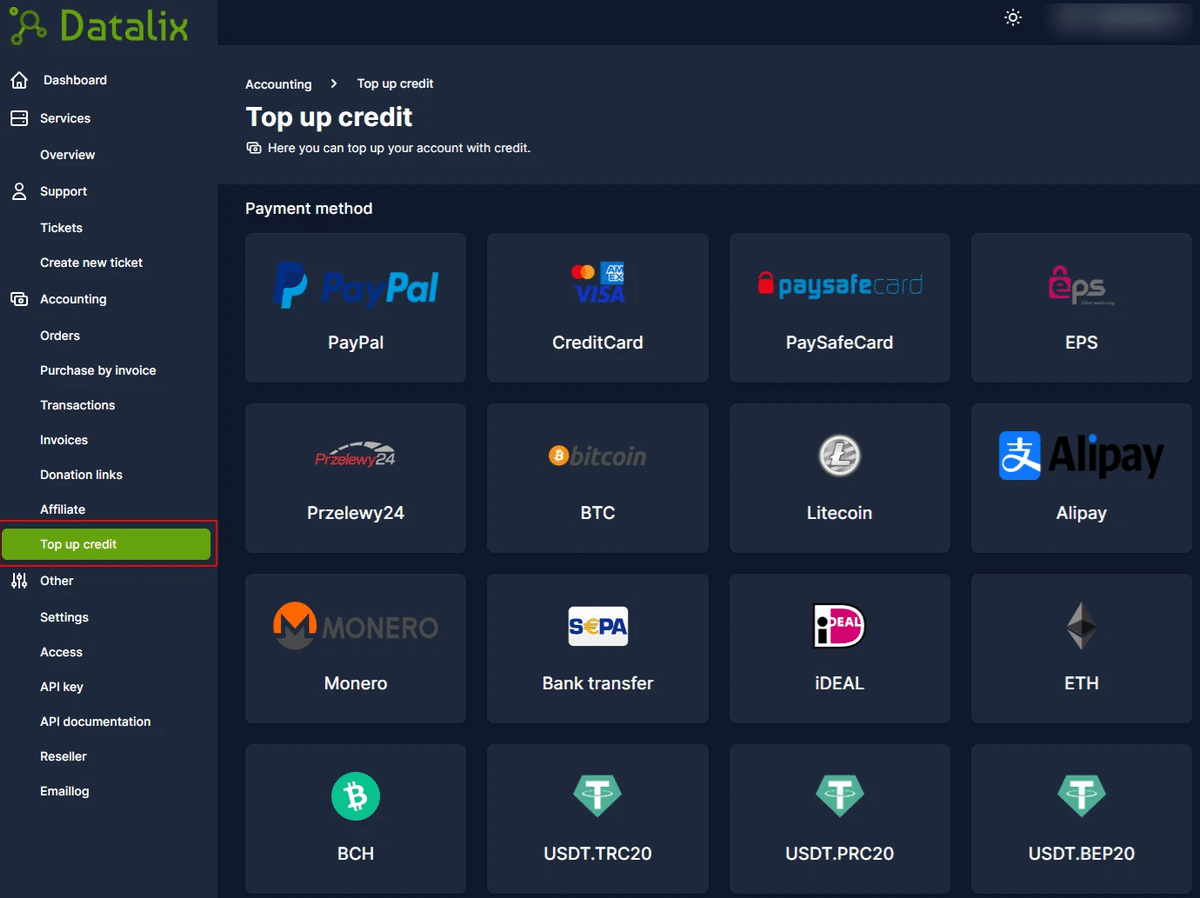This screenshot has width=1200, height=898.
Task: Click the Support person icon in sidebar
Action: coord(19,191)
